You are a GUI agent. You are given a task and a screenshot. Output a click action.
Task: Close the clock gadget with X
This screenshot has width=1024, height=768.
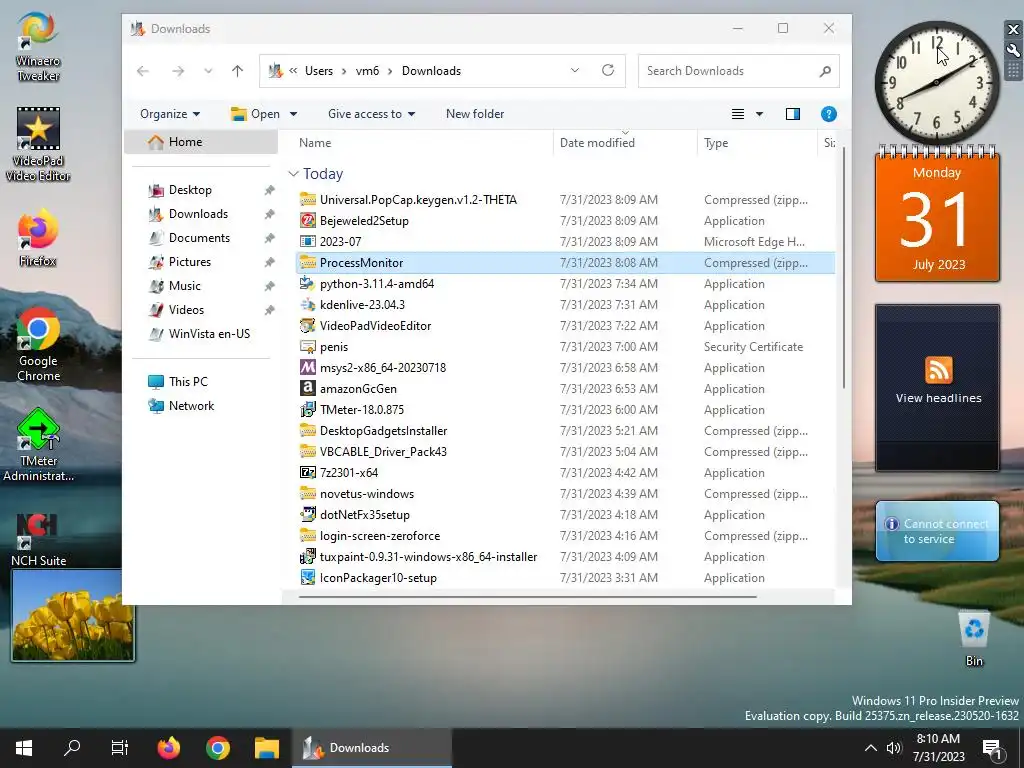1013,29
